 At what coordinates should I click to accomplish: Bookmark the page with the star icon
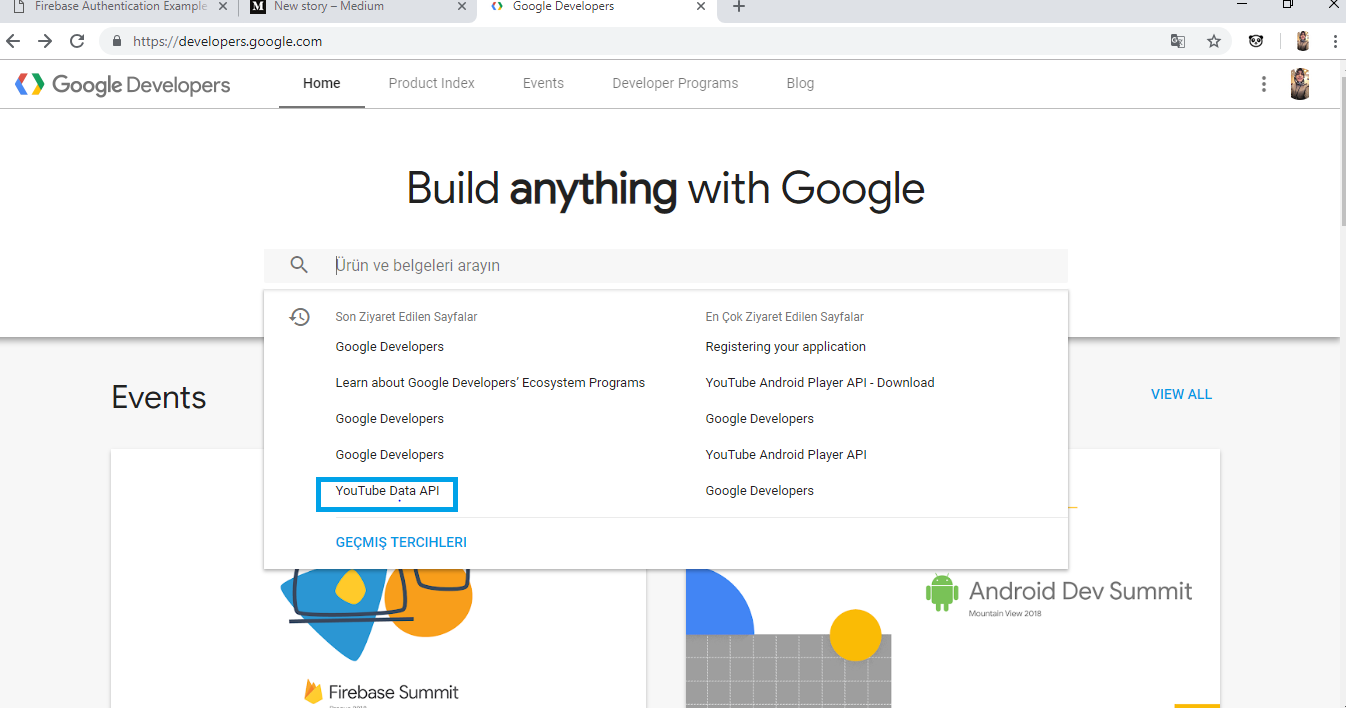click(1214, 41)
